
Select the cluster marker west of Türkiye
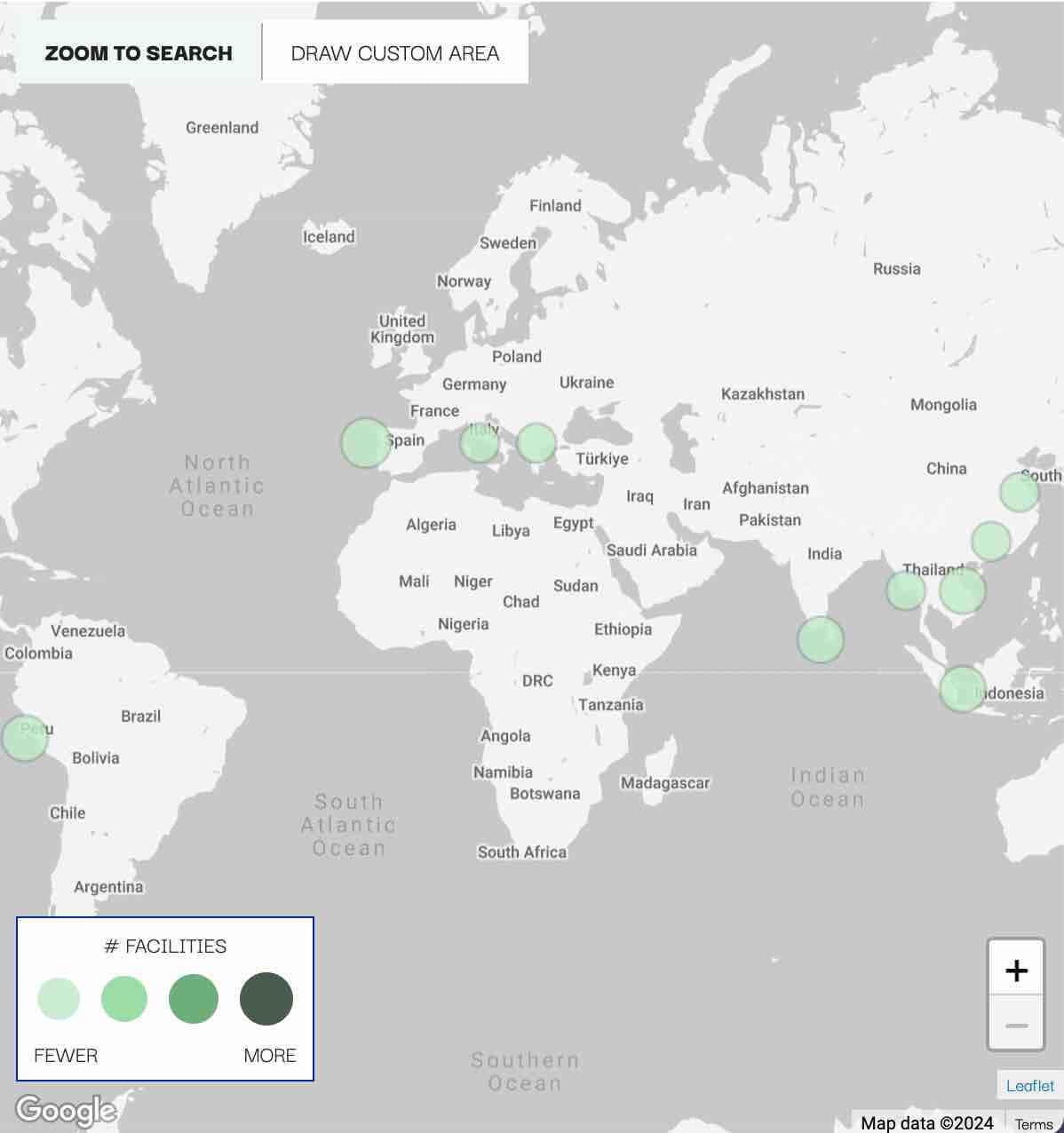536,442
